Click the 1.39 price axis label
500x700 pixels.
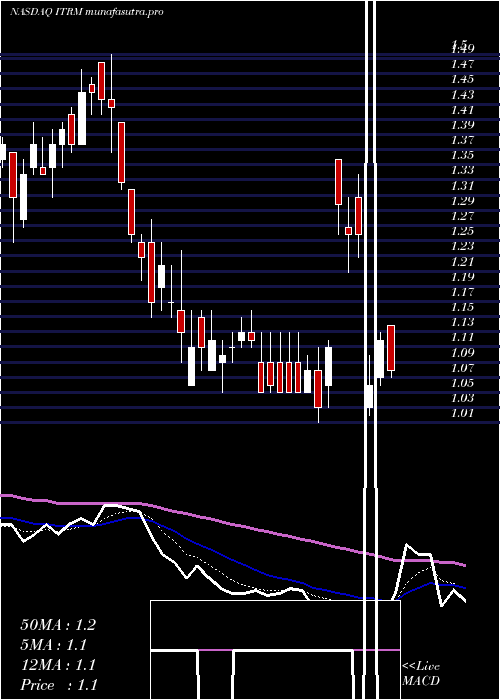[462, 125]
